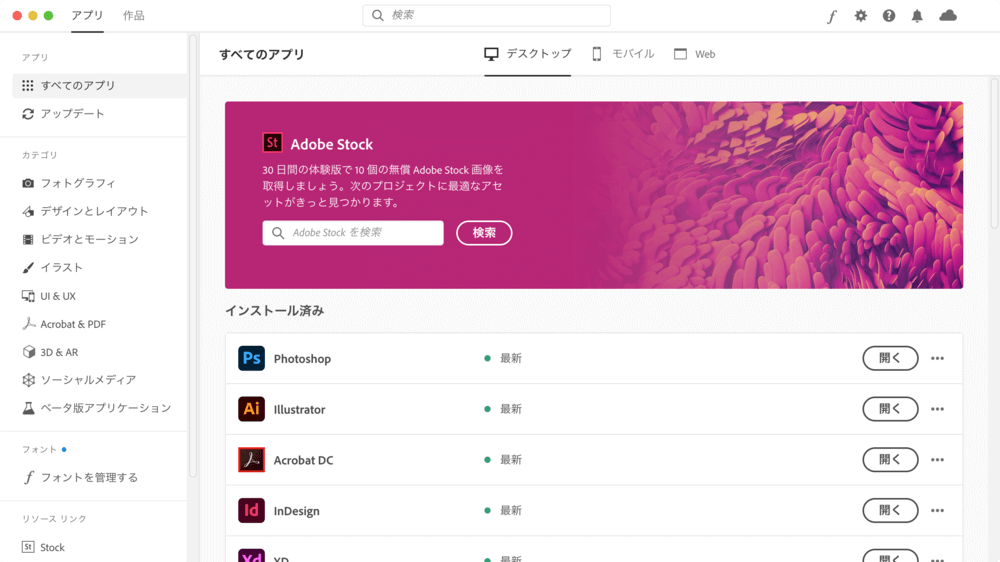
Task: Select the デスクトップ tab
Action: (x=527, y=54)
